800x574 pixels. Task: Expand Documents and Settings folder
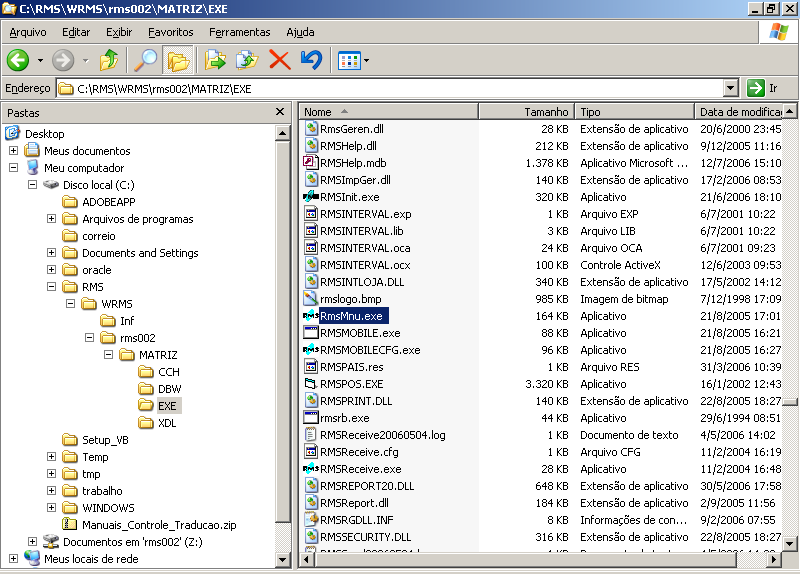click(51, 253)
